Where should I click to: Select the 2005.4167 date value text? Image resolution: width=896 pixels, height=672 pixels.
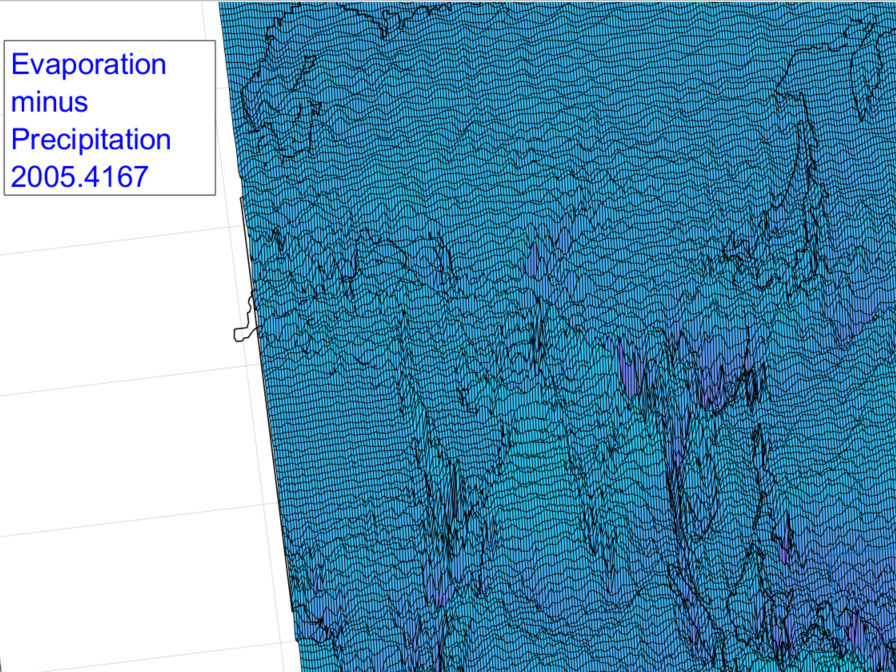coord(80,177)
